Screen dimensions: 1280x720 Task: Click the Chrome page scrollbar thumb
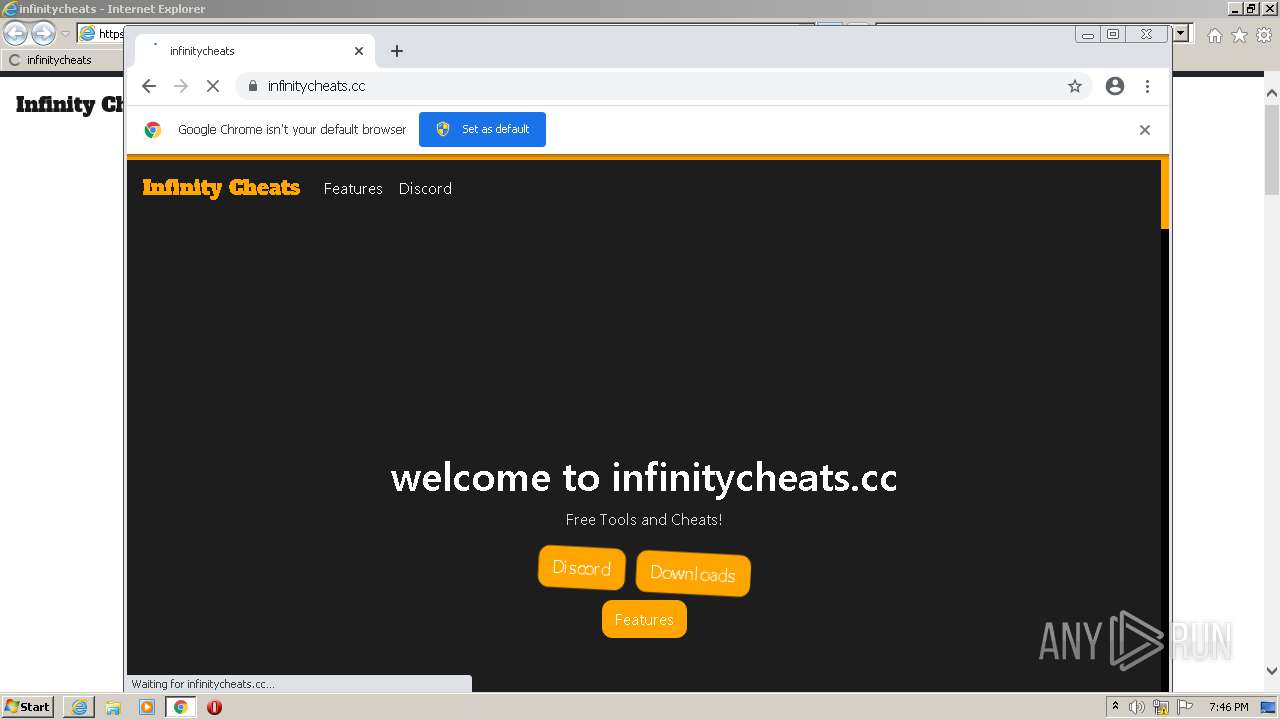pos(1165,194)
